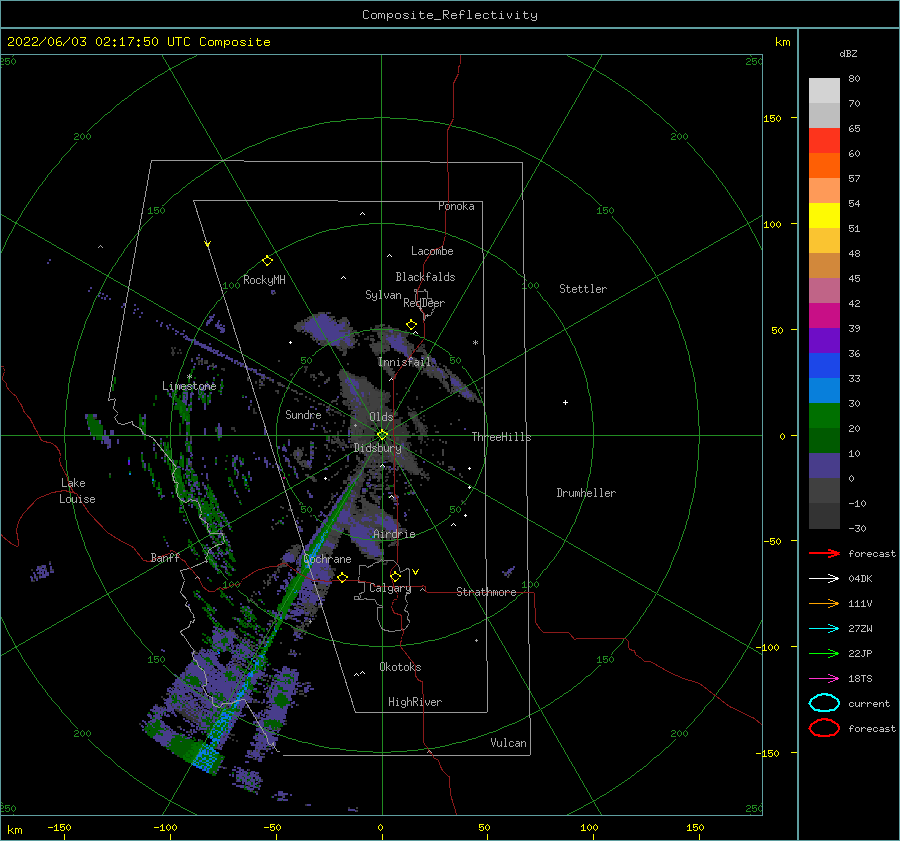
Task: Click the Sylvan label
Action: pos(383,295)
